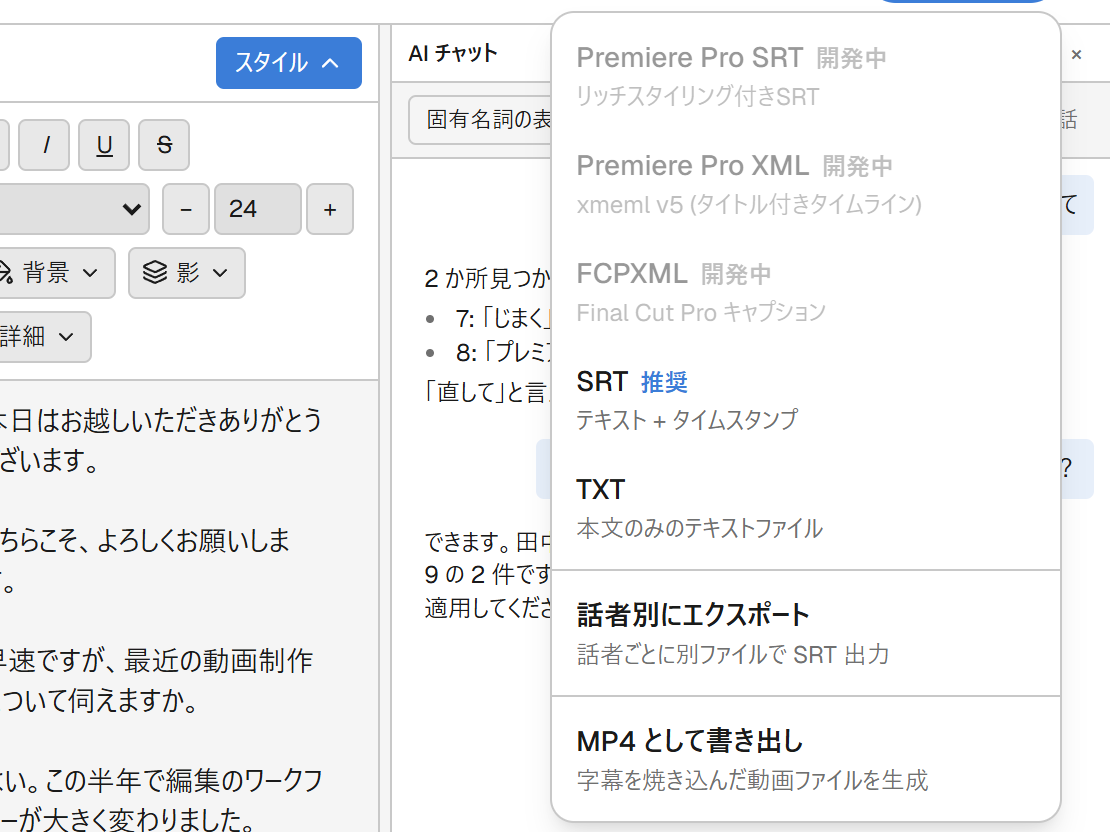Click the font size field showing 24
1110x832 pixels.
(258, 209)
